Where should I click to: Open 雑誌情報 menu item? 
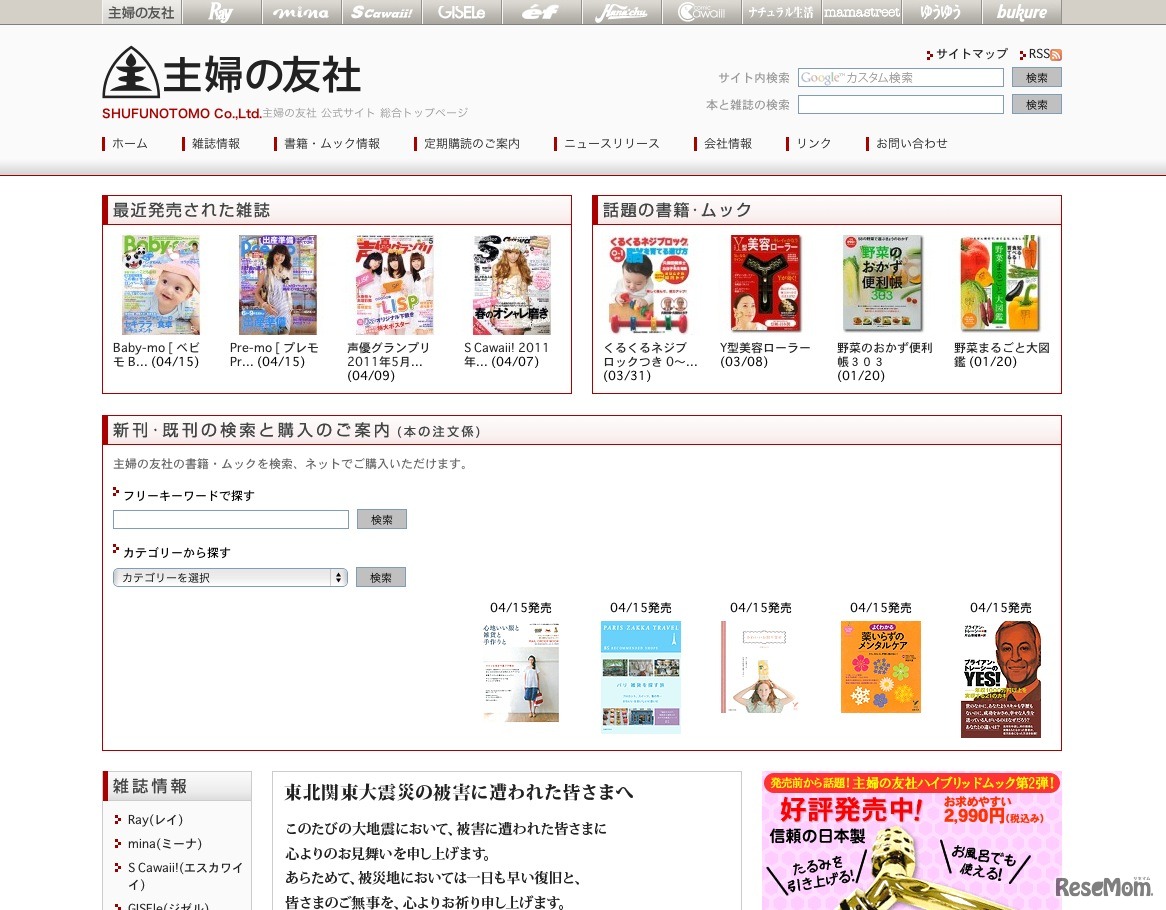point(216,143)
